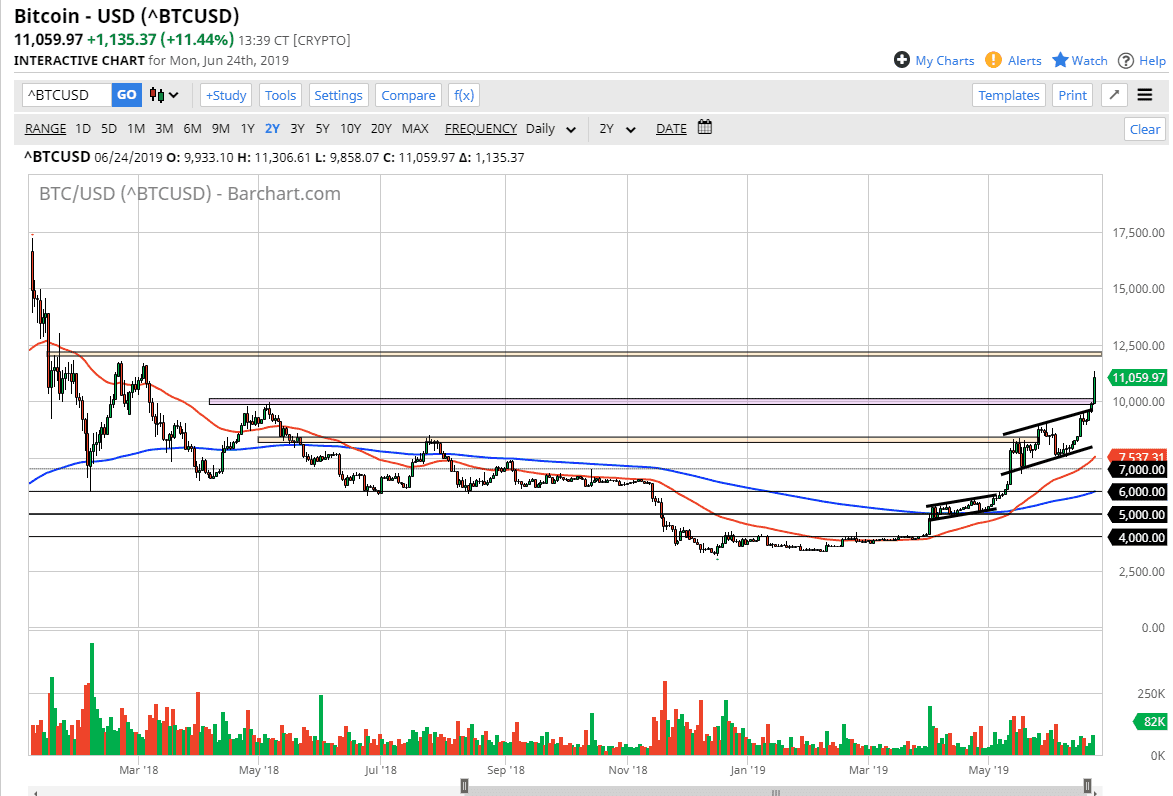Open the hamburger menu icon

[1145, 95]
